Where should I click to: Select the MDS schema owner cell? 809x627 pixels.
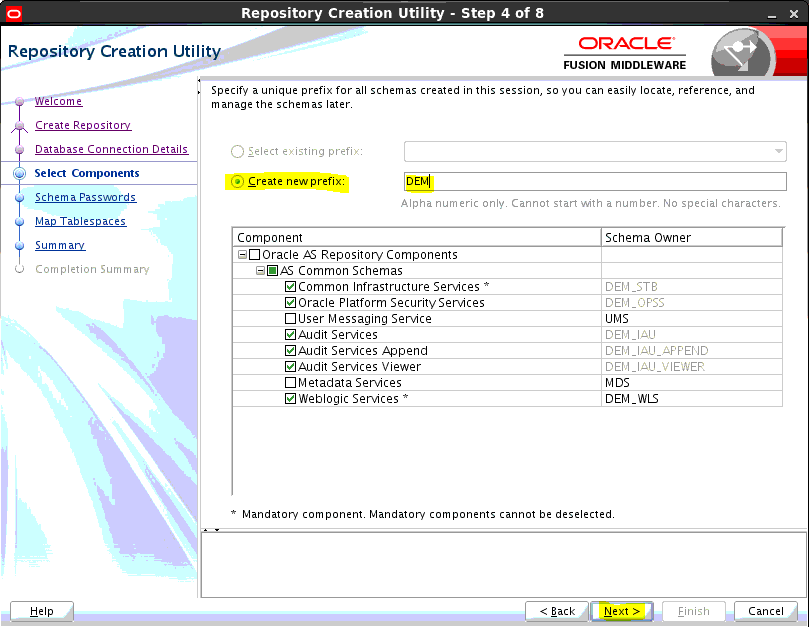(692, 382)
